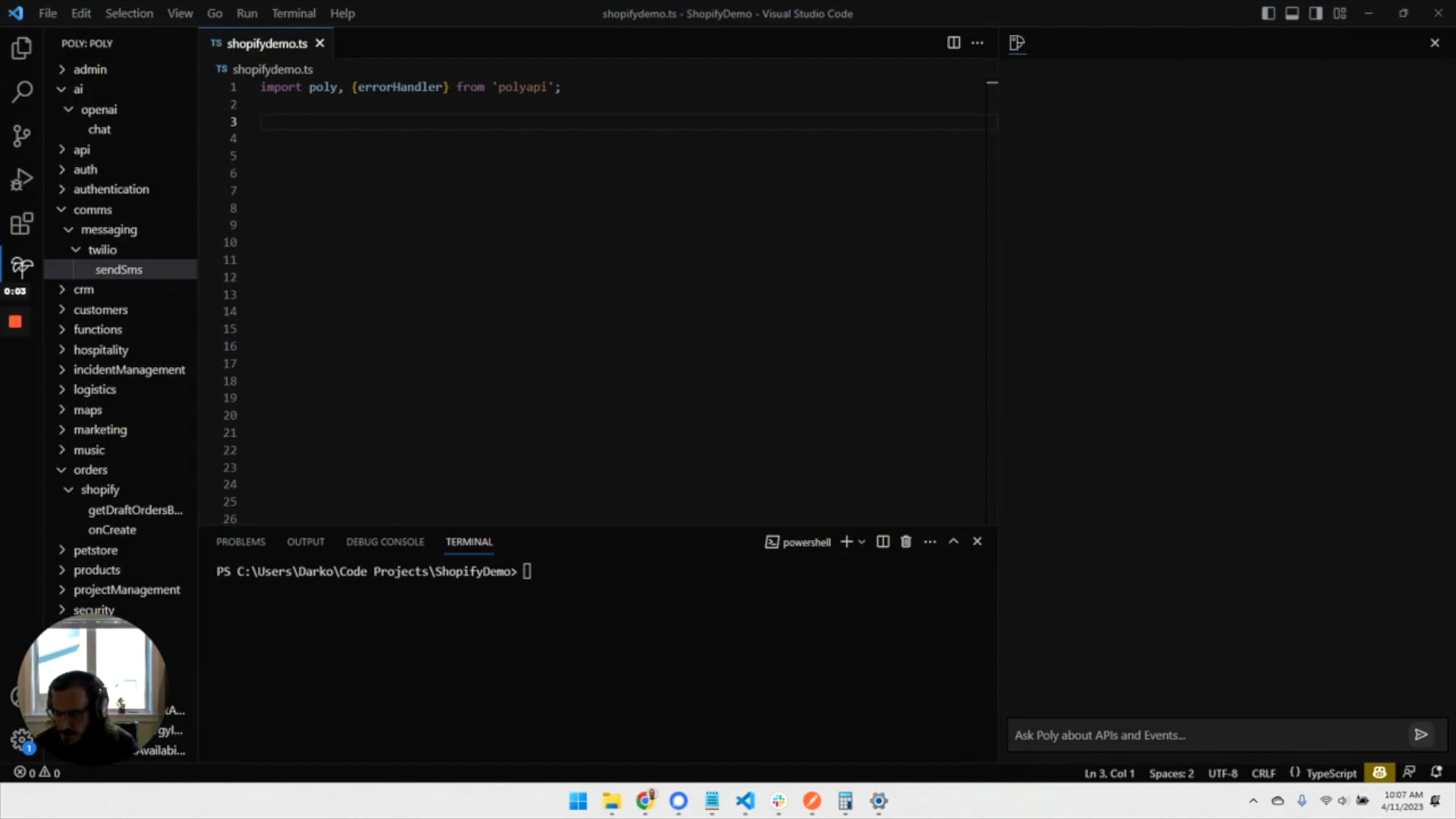1456x819 pixels.
Task: Split the terminal pane
Action: pos(883,542)
